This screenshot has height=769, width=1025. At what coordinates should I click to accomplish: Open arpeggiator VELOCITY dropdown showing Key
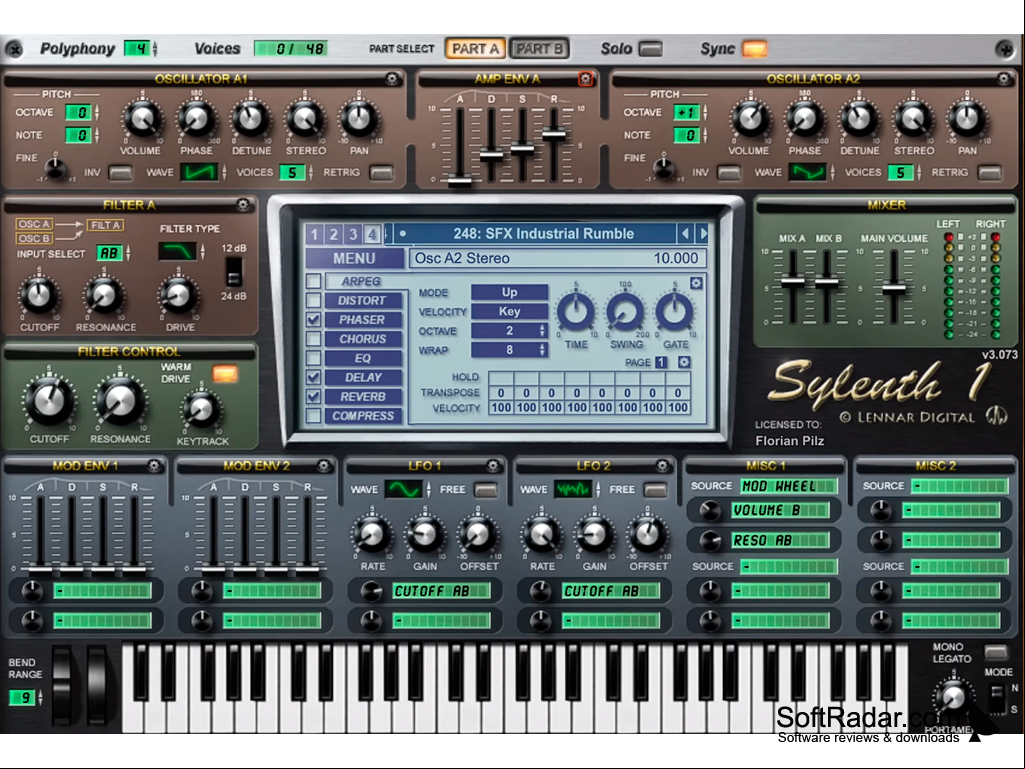pos(509,311)
